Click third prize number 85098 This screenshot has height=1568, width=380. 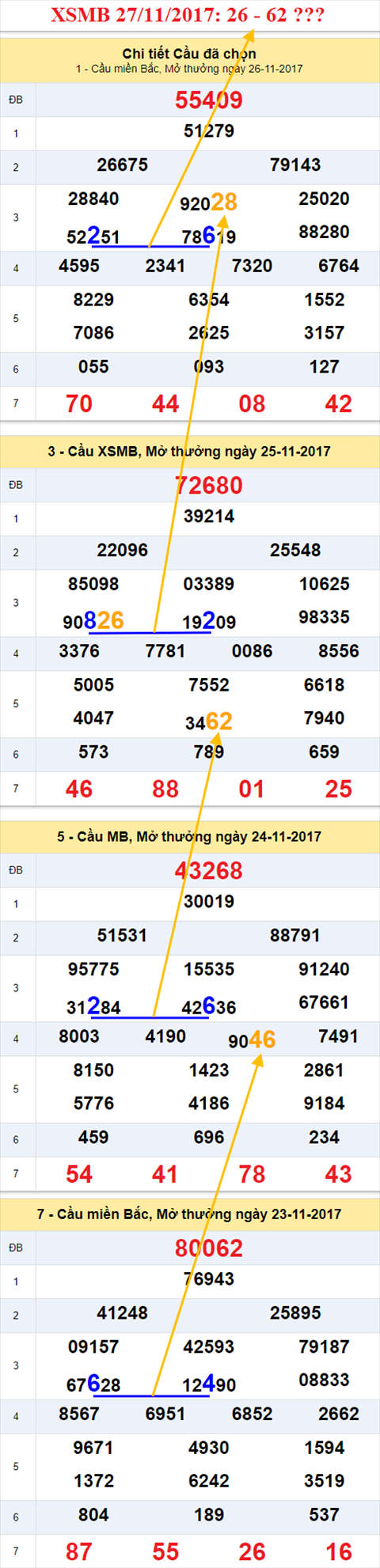tap(93, 584)
